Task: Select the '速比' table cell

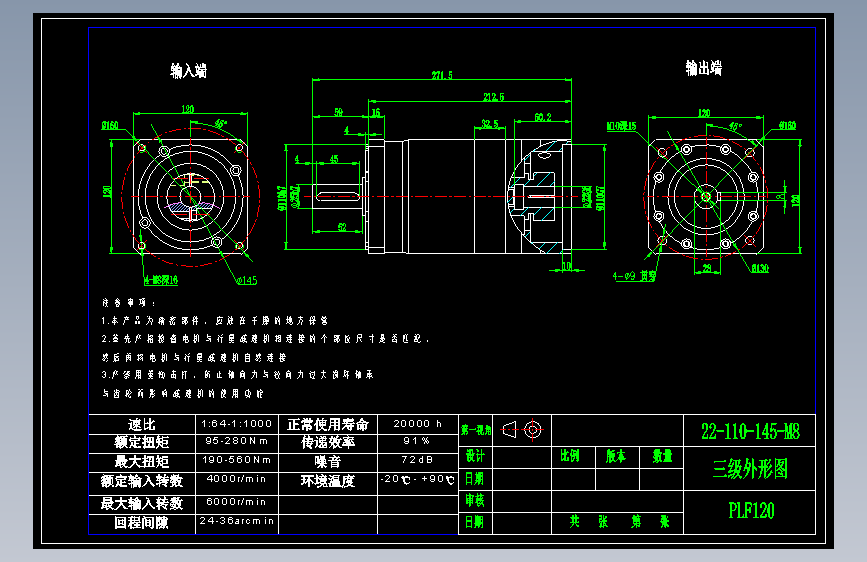Action: click(x=142, y=424)
